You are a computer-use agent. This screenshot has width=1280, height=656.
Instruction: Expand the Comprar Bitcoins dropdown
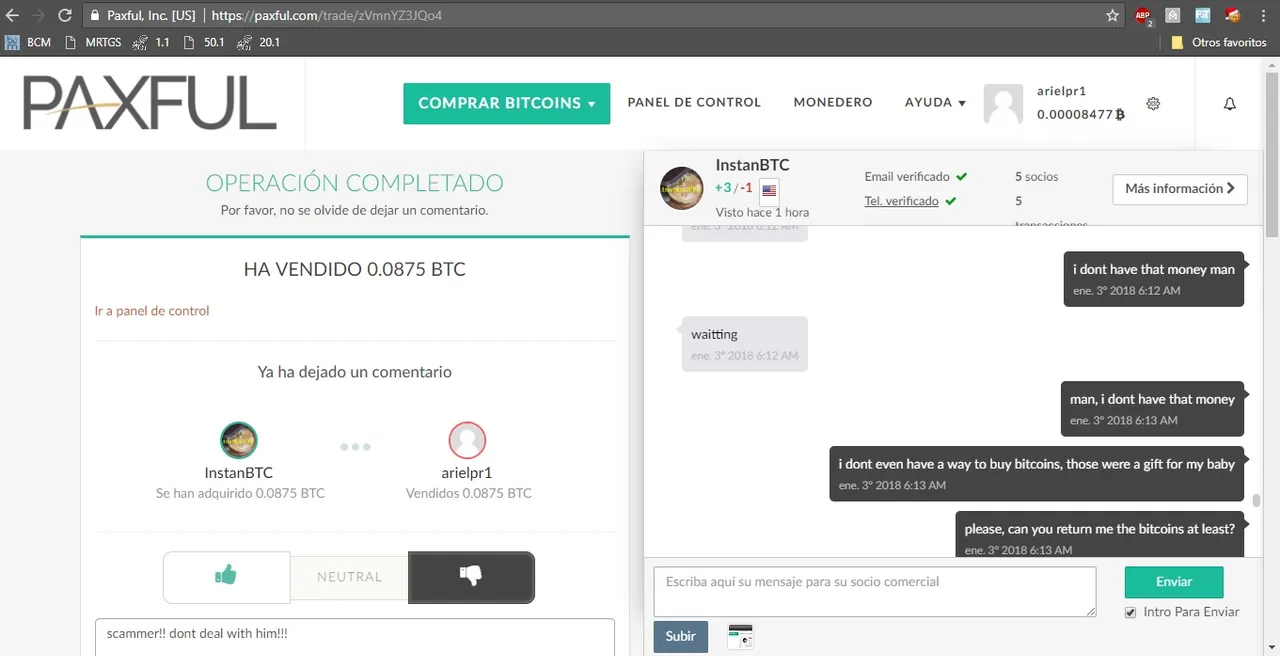click(506, 103)
